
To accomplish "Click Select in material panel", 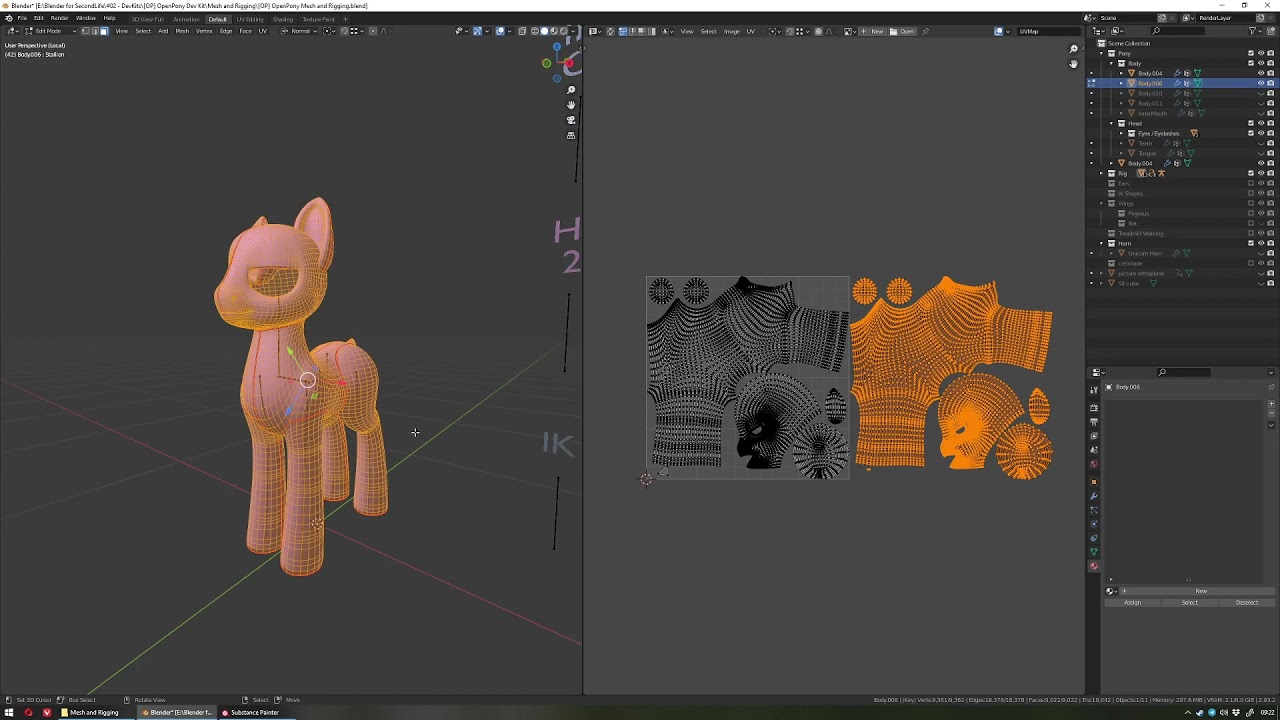I will [x=1189, y=603].
